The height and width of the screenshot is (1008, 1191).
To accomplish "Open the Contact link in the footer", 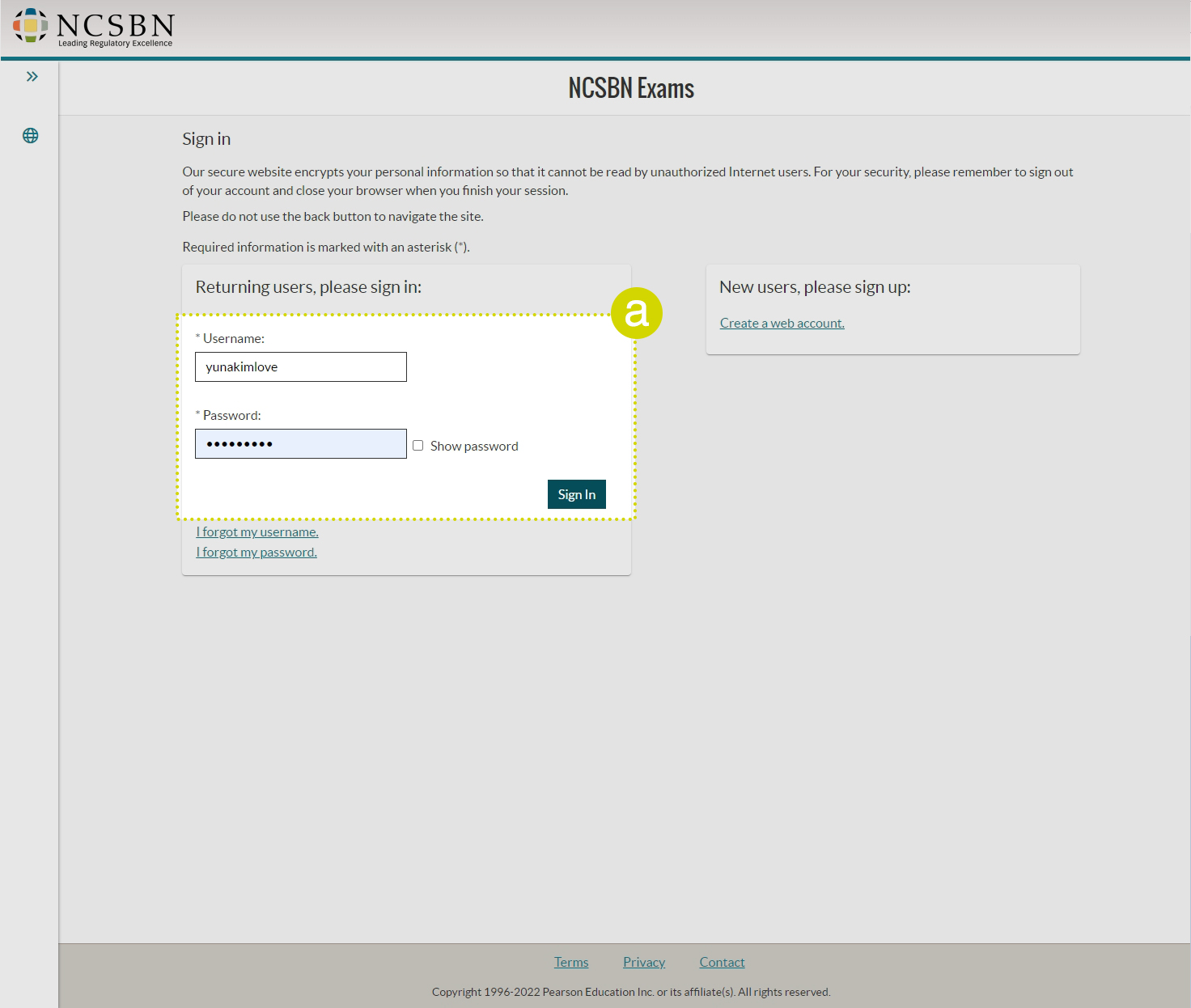I will click(x=723, y=962).
